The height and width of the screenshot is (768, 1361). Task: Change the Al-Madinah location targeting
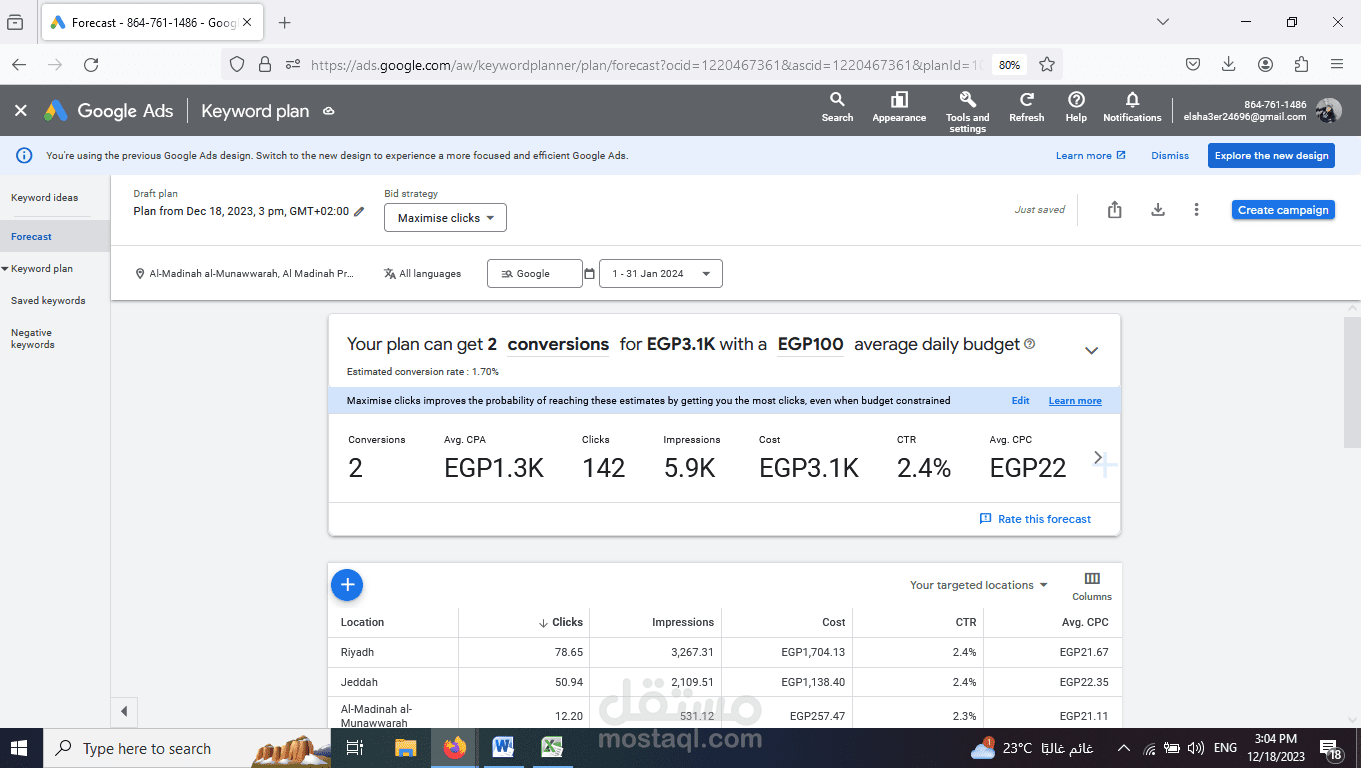[x=245, y=274]
